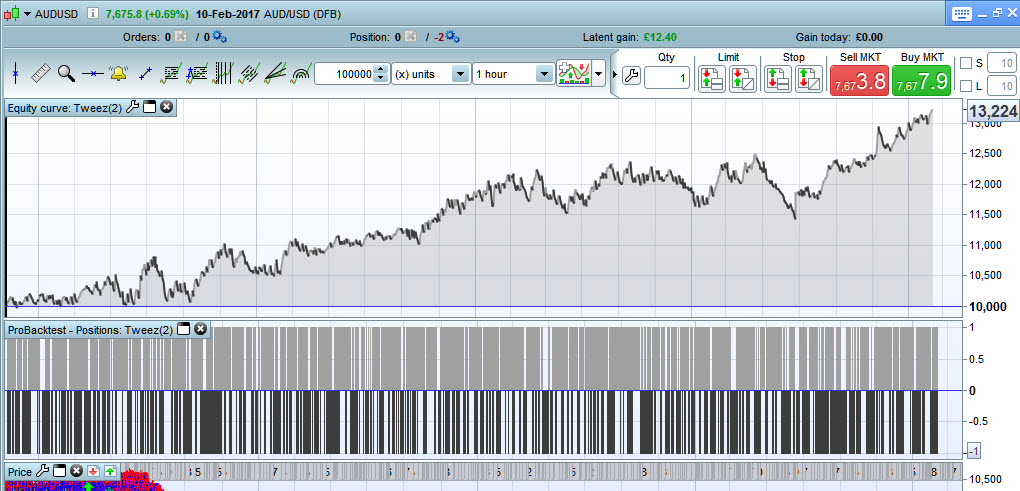
Task: Select the Fibonacci arcs drawing tool
Action: [x=301, y=73]
